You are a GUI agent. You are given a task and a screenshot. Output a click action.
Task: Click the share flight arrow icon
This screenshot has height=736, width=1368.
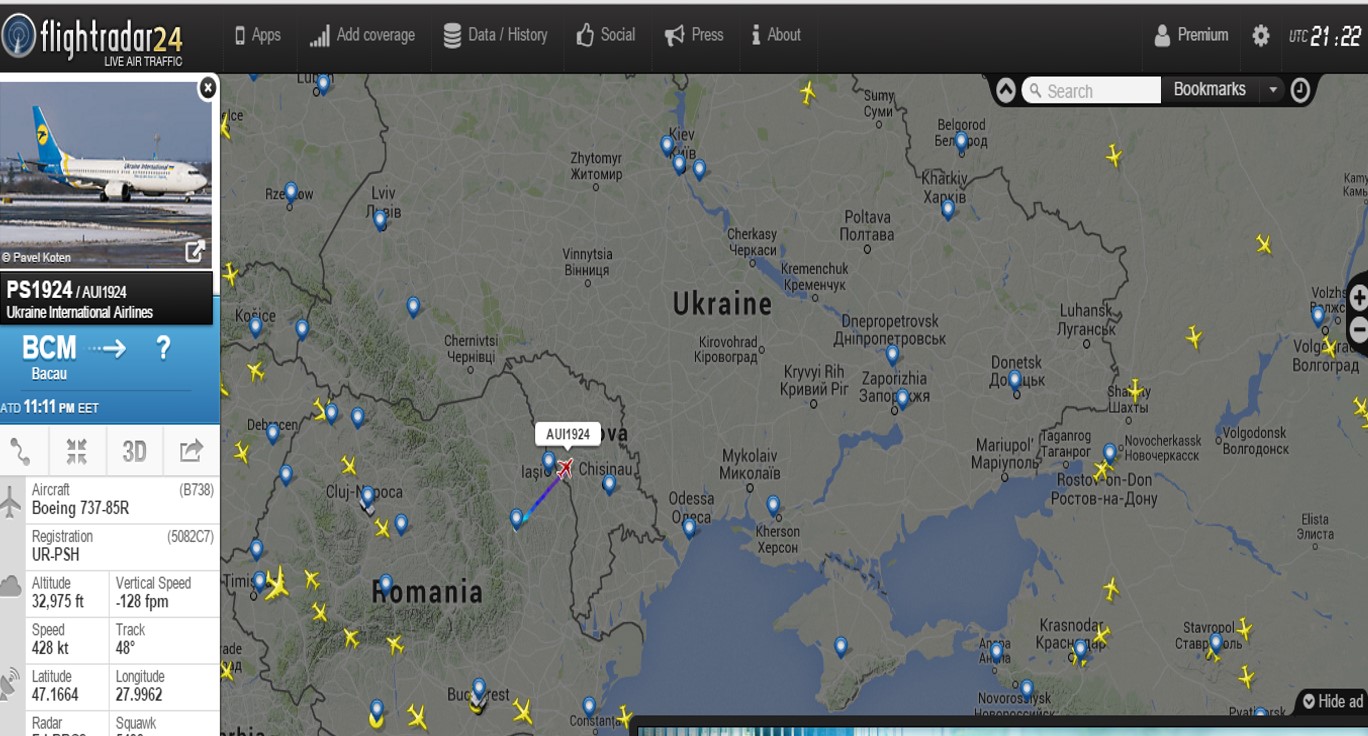click(x=191, y=451)
